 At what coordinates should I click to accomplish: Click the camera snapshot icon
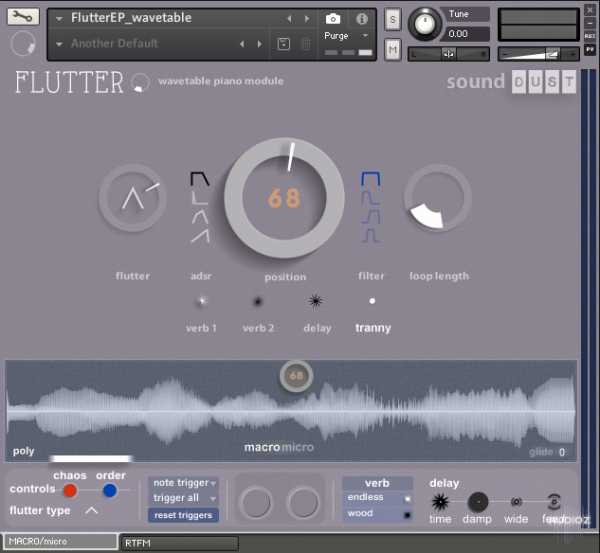pyautogui.click(x=333, y=19)
